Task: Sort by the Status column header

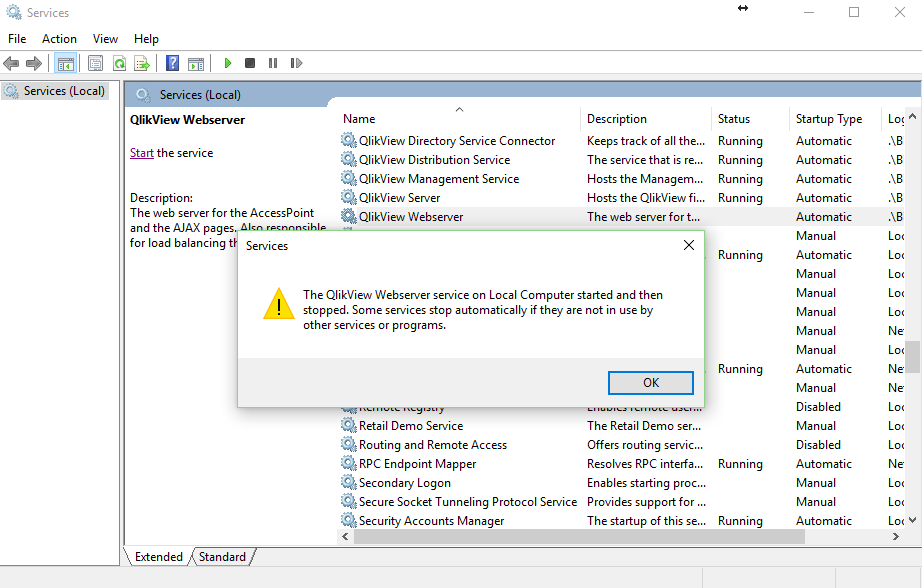Action: tap(750, 119)
